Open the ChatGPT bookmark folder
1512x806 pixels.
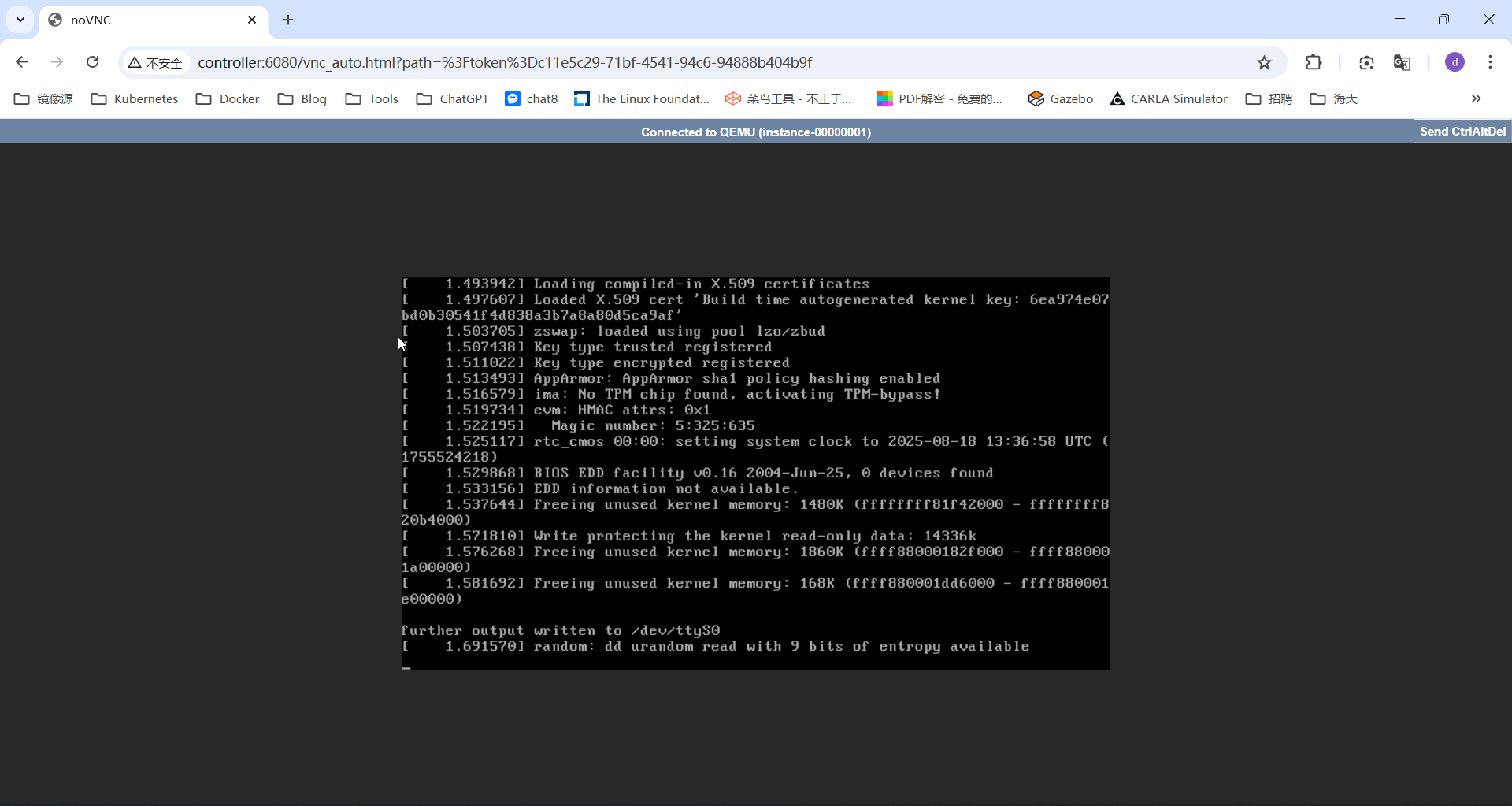click(453, 98)
